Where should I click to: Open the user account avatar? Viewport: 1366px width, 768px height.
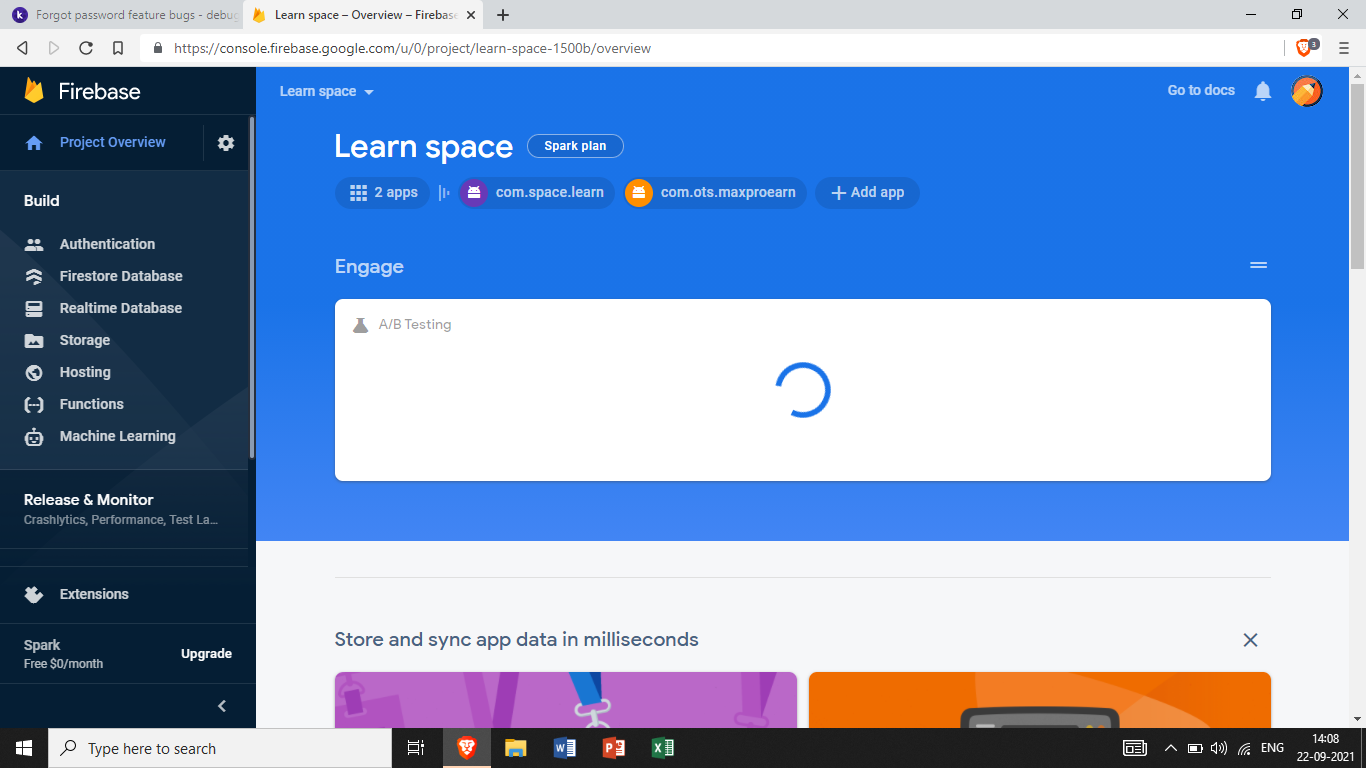pos(1306,91)
